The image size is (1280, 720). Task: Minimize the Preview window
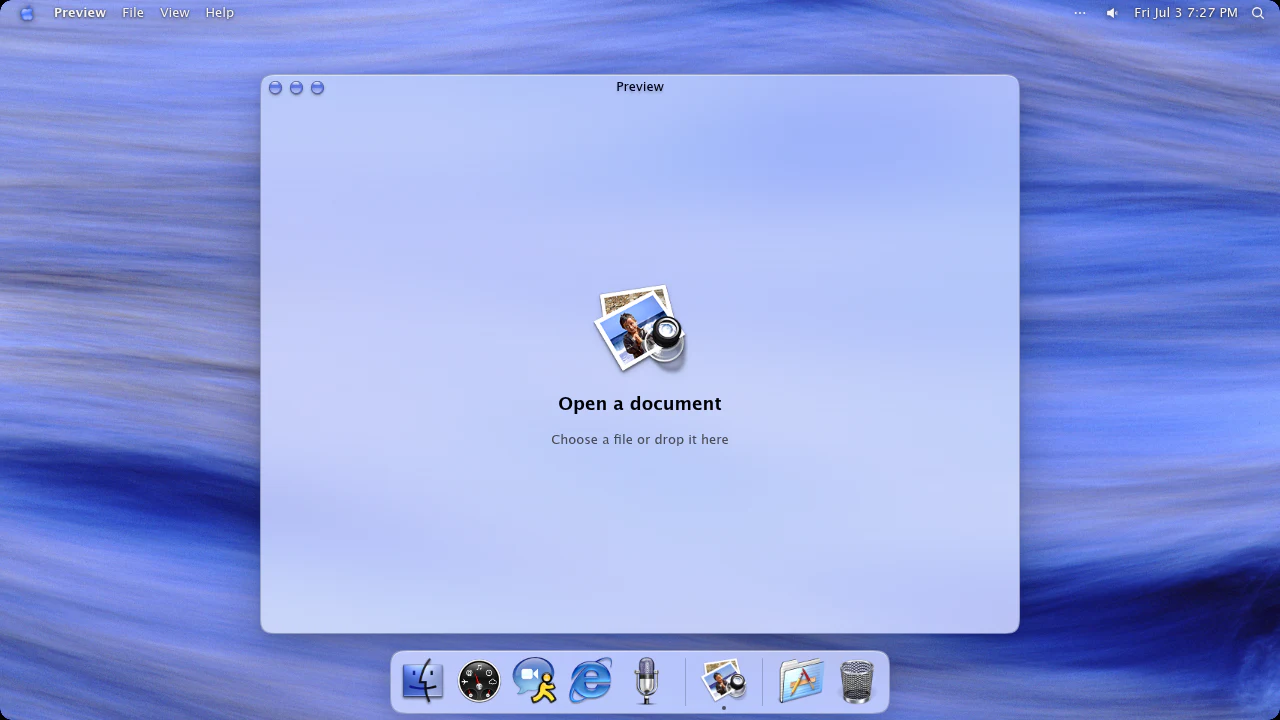[296, 88]
